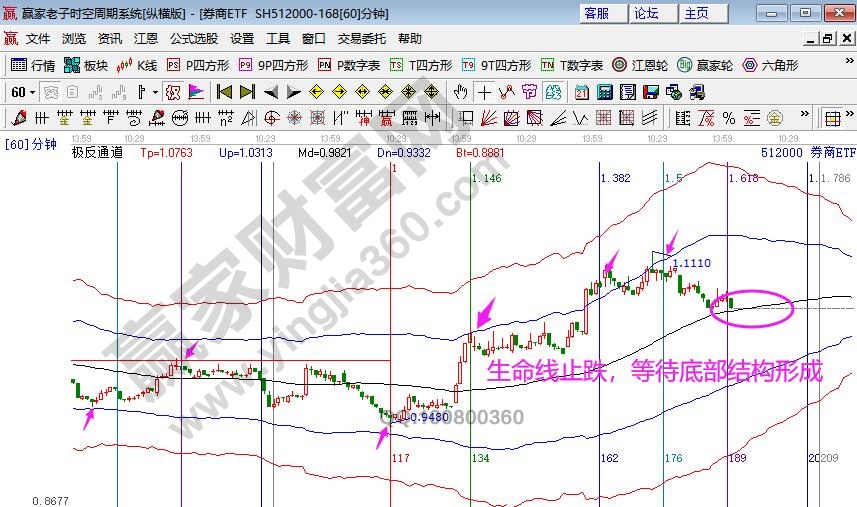
Task: Click the save floppy disk icon
Action: [x=651, y=92]
